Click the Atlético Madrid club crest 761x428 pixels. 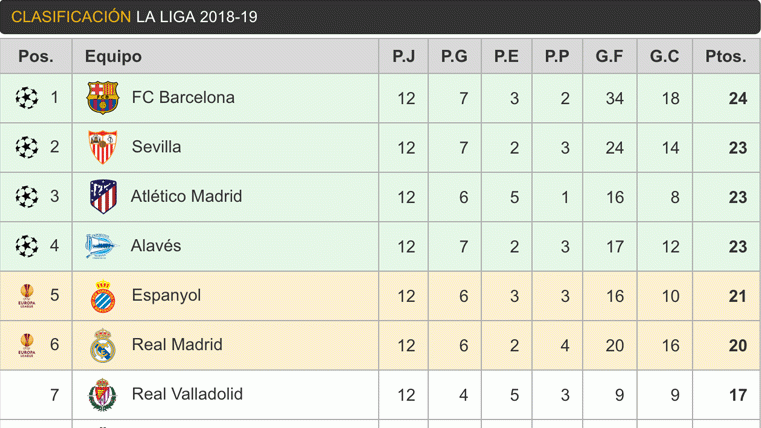[102, 196]
